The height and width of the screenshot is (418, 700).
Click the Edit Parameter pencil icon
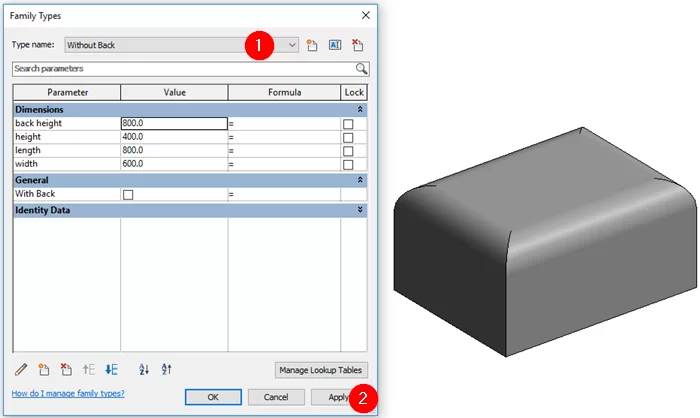[21, 369]
